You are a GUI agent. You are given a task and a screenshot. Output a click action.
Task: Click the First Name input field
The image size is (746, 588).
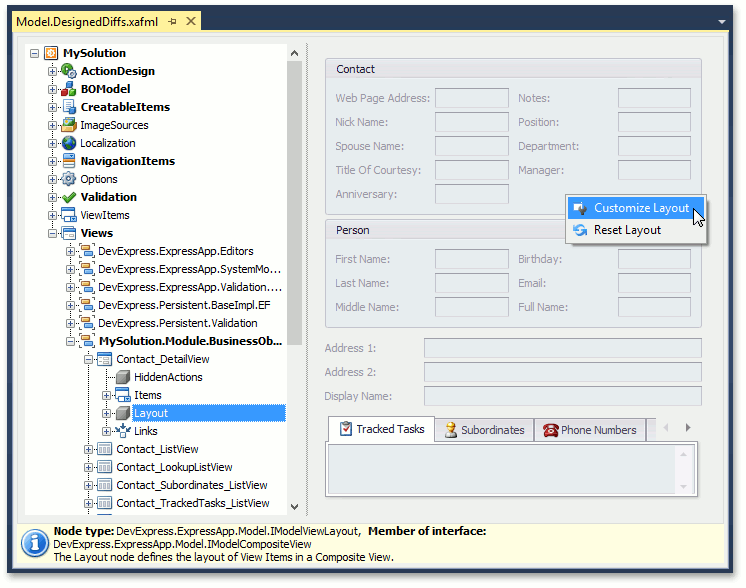coord(471,259)
